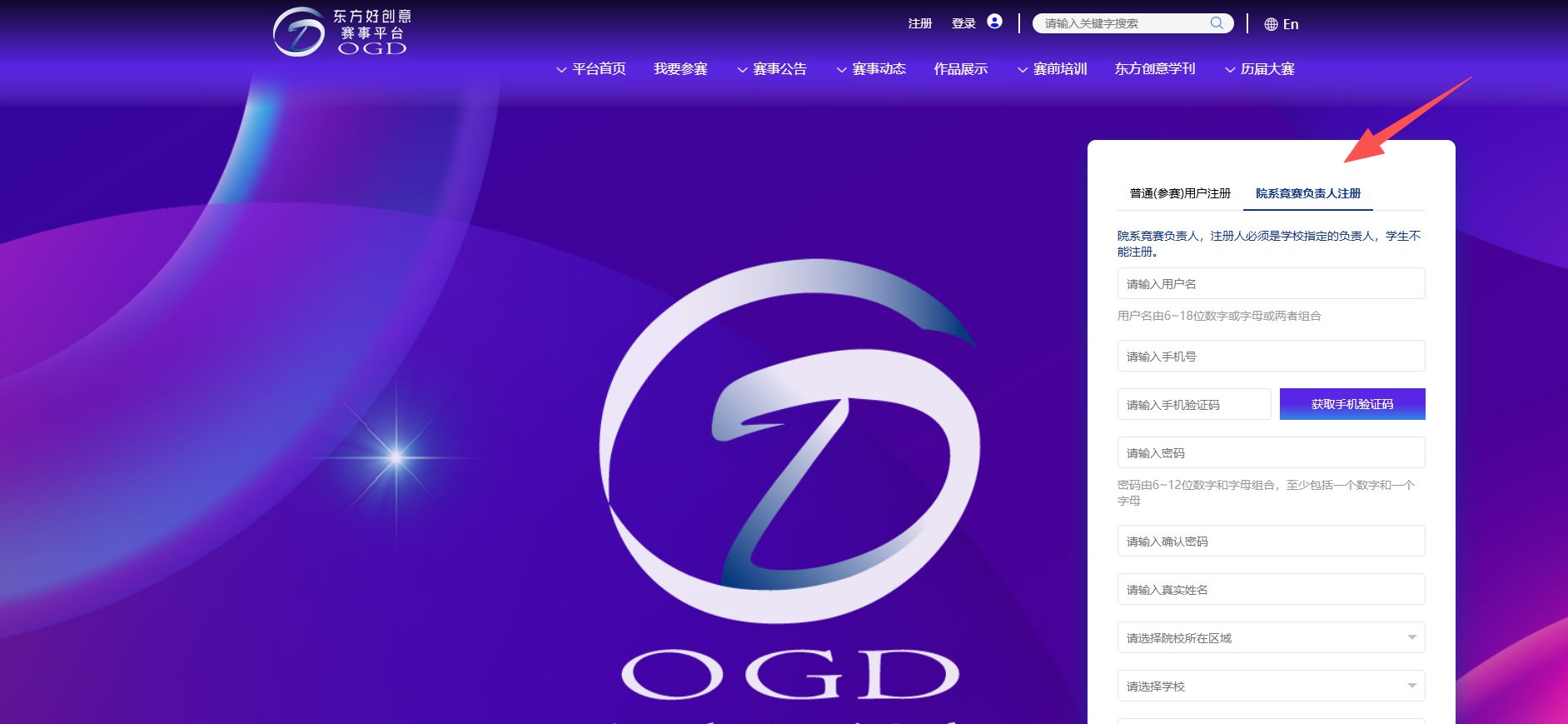Open the 我要参赛 menu item

[680, 69]
